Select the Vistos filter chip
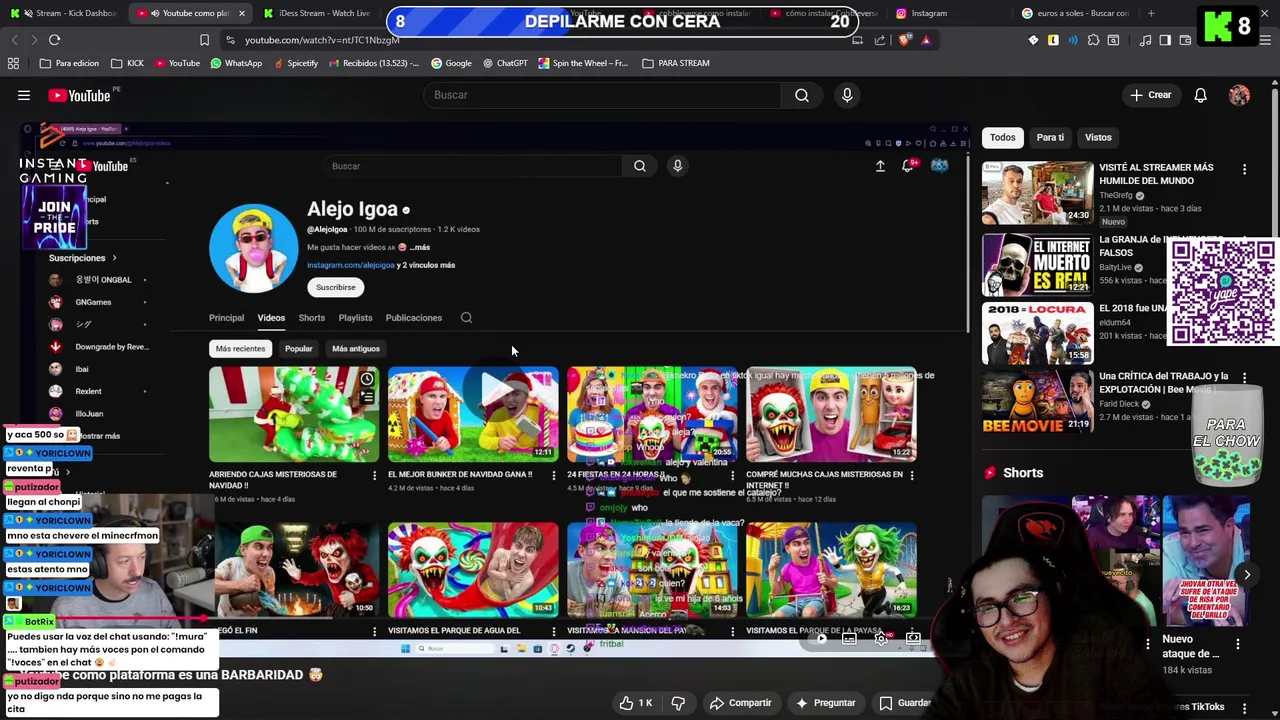The image size is (1280, 720). pyautogui.click(x=1098, y=138)
